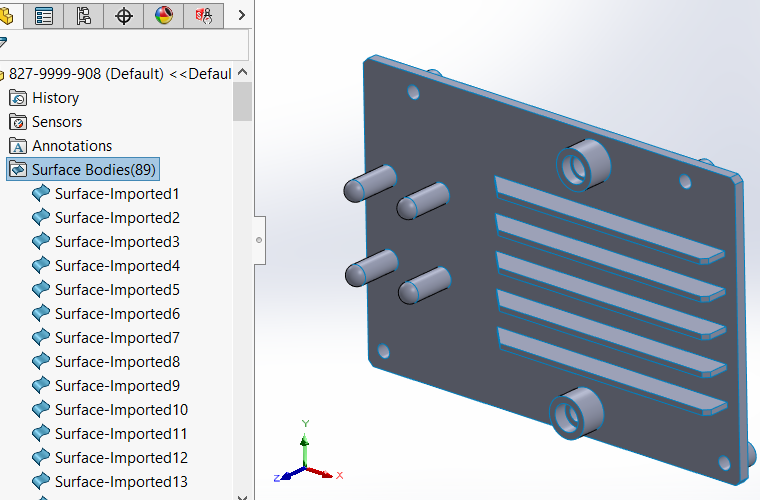Select Surface-Imported9 label
The image size is (760, 500).
point(117,386)
